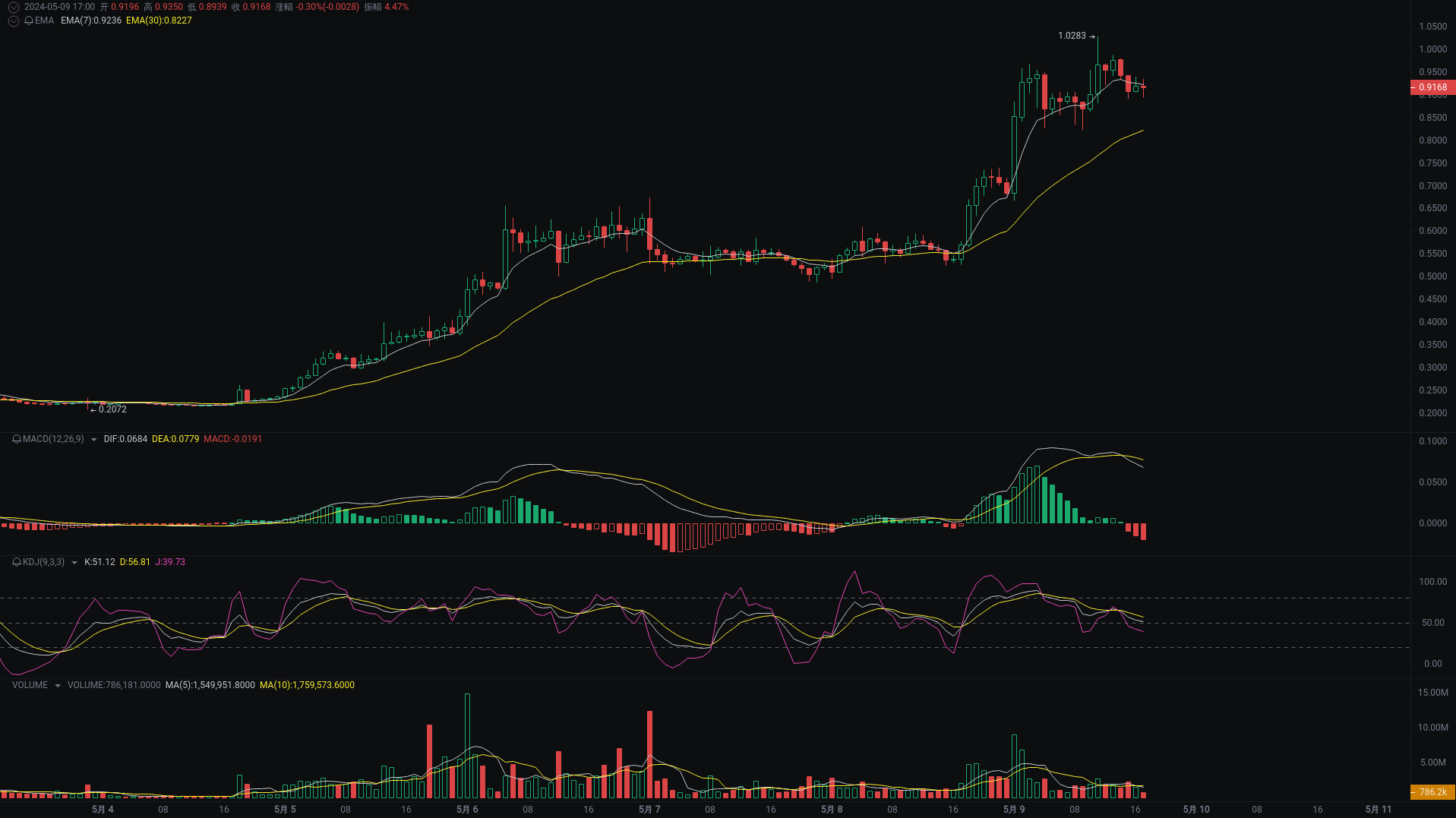This screenshot has width=1456, height=818.
Task: Collapse the EMA indicator row chevron
Action: (13, 21)
